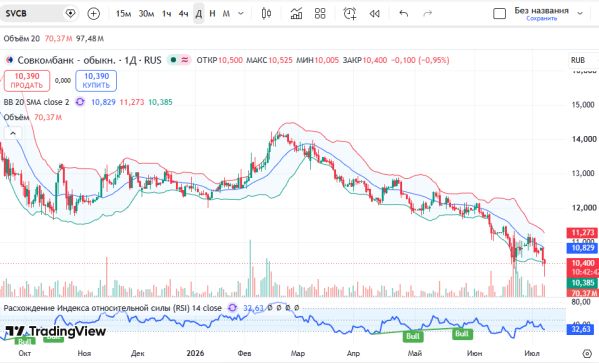Open the candlestick chart type menu

[266, 14]
